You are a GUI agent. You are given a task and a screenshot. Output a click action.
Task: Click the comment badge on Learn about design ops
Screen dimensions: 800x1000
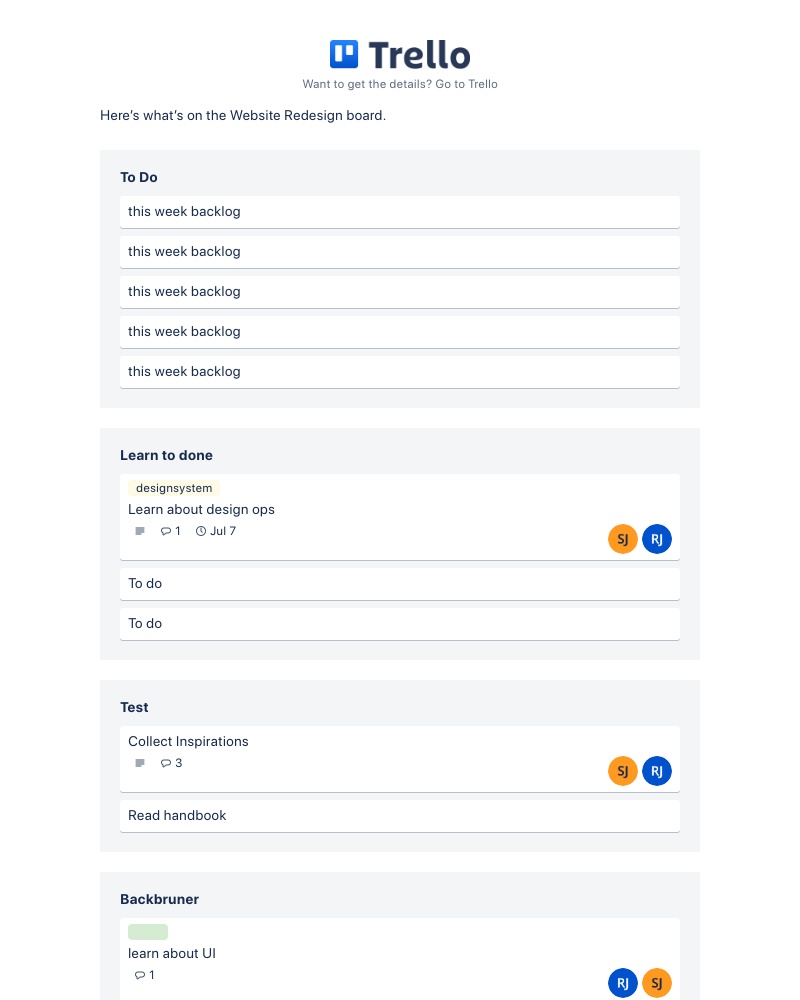(170, 531)
